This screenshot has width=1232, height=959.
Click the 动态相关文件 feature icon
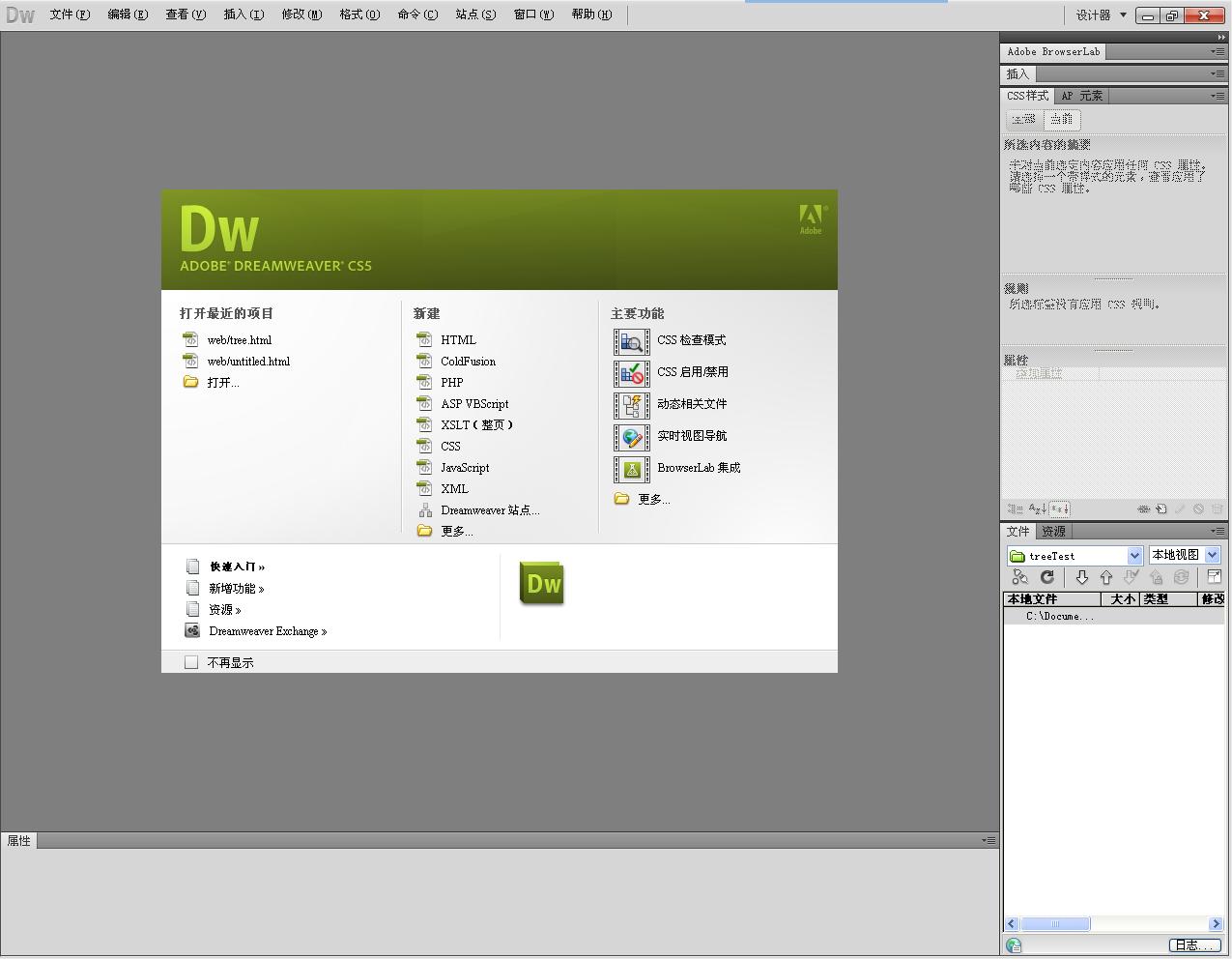[x=632, y=405]
